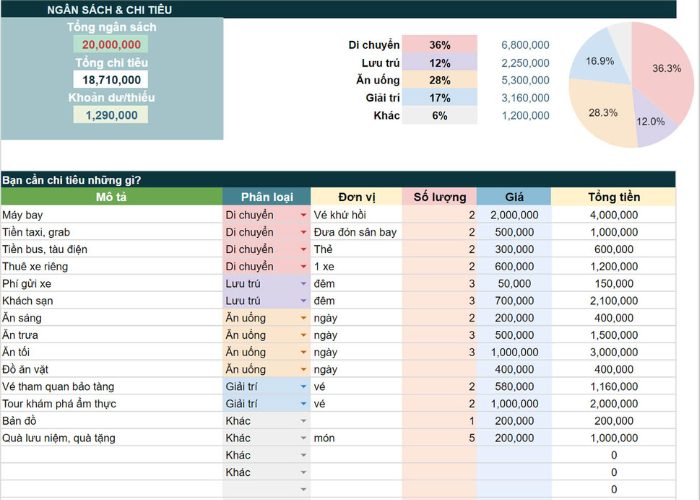Open category dropdown for Tiền taxi, grab row
The image size is (700, 500).
pyautogui.click(x=303, y=232)
